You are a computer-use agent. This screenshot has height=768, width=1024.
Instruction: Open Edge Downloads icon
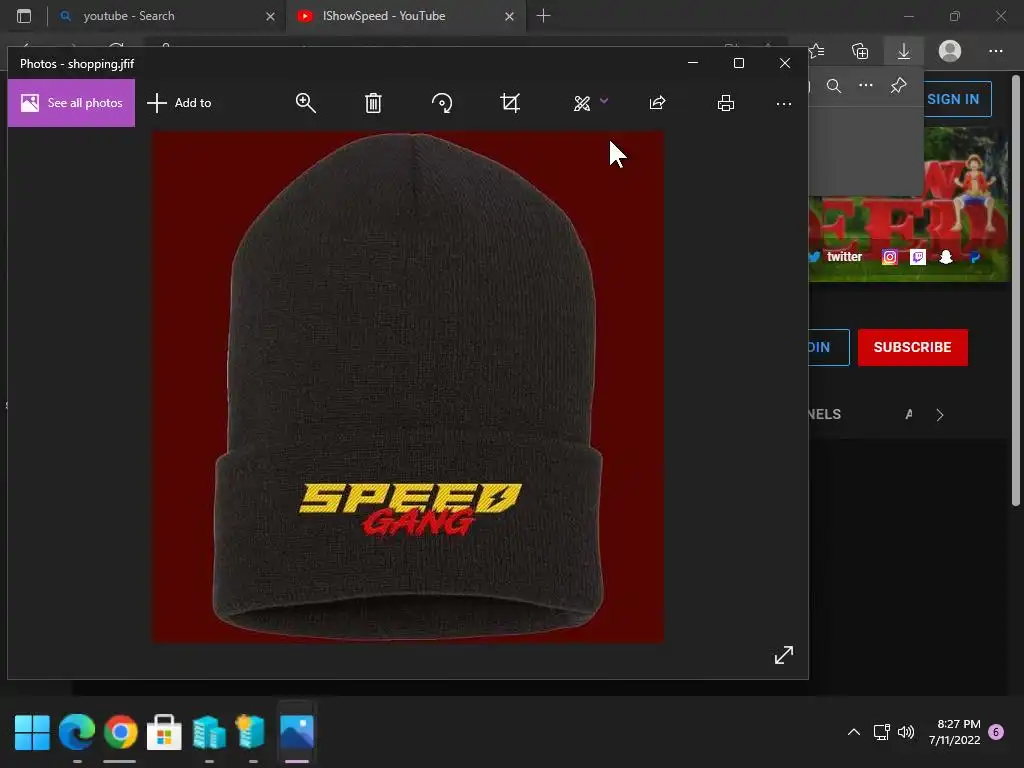point(904,51)
